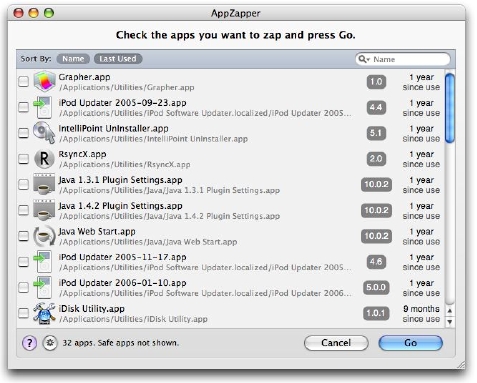Check the Java Web Start.app checkbox

tap(23, 236)
